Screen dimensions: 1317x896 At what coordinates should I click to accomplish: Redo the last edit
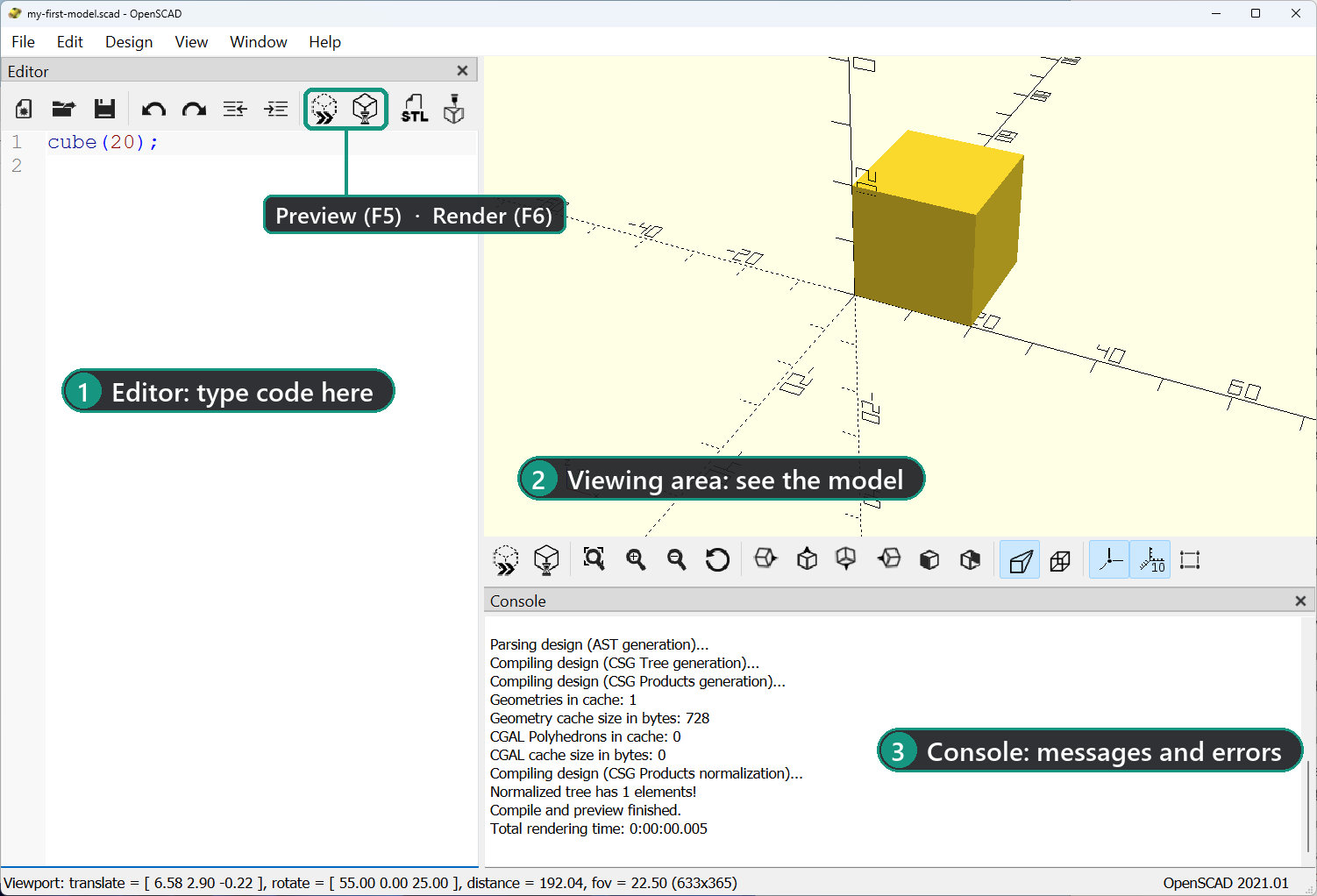[194, 109]
